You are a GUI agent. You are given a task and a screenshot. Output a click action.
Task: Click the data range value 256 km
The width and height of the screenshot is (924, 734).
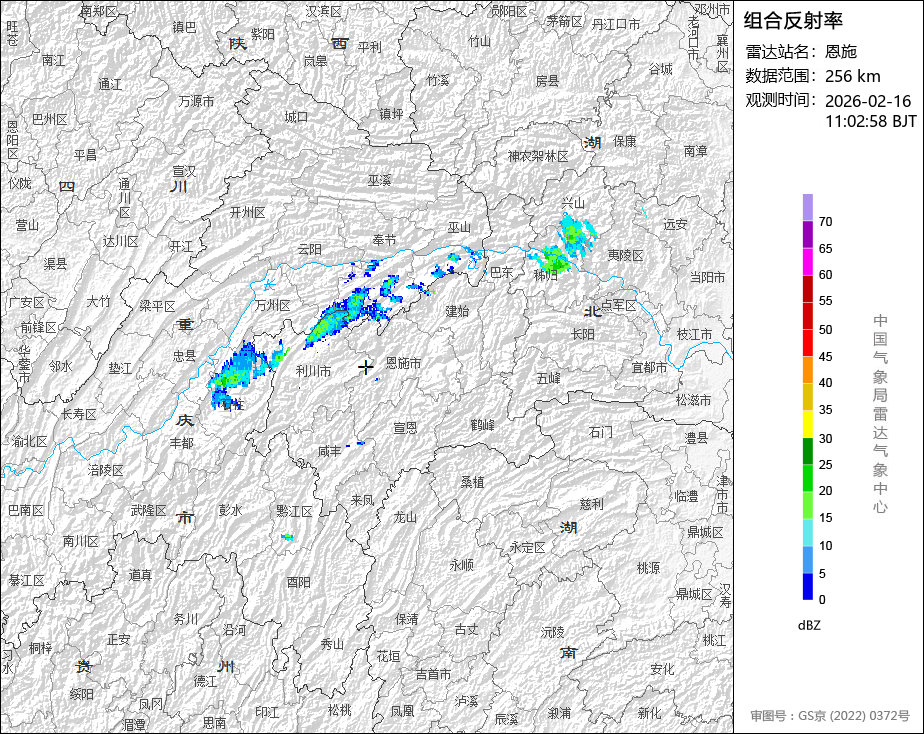tap(853, 76)
